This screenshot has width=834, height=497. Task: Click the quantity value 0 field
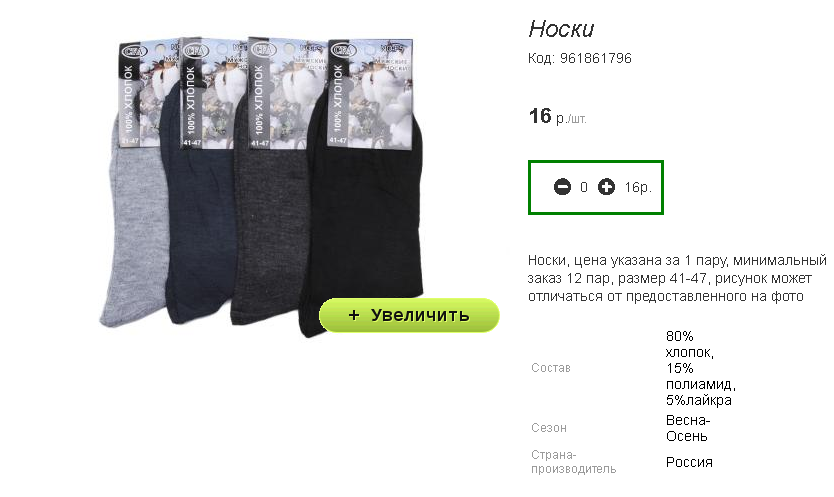[584, 187]
